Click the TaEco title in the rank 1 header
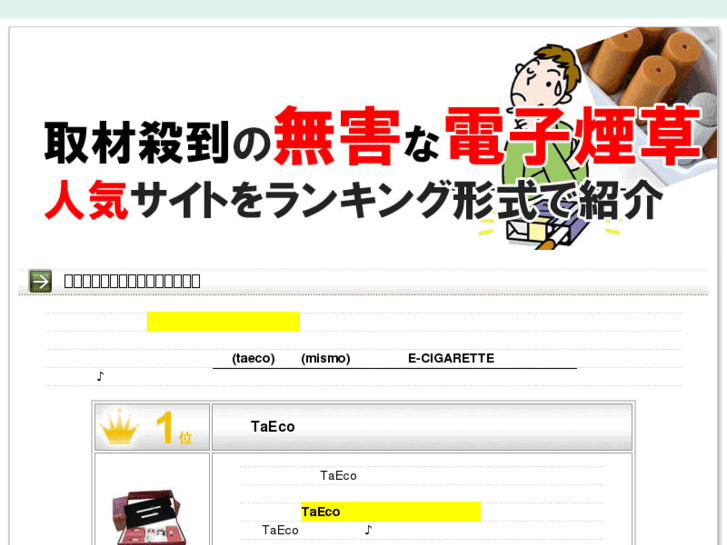 [x=273, y=427]
